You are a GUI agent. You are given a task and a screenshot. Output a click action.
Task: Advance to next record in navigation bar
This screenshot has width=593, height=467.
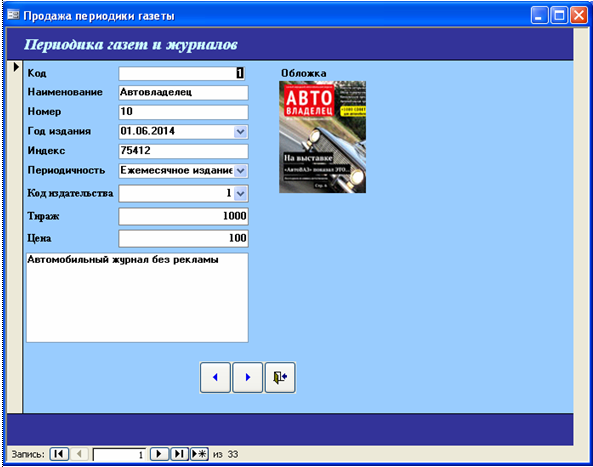tap(159, 454)
